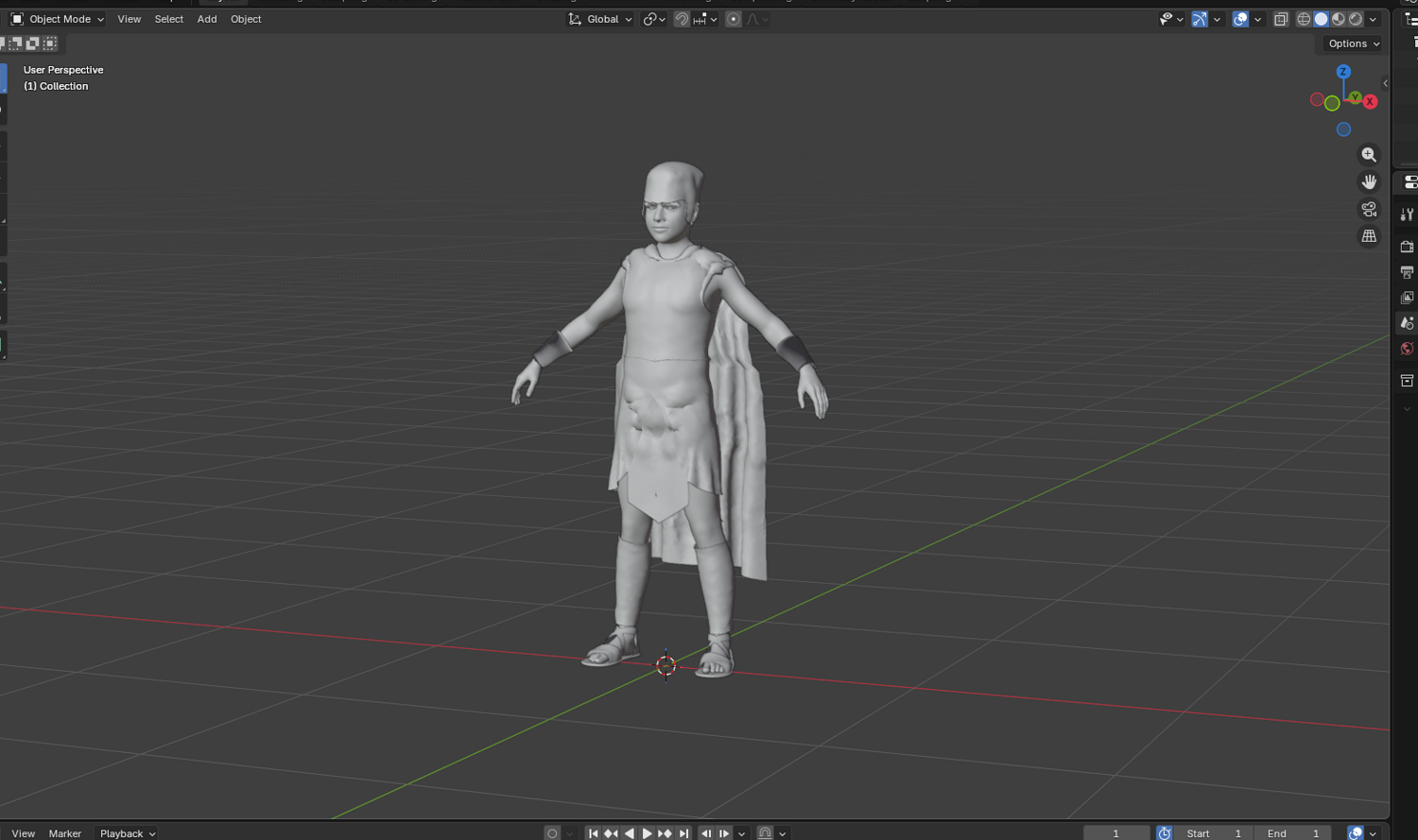
Task: Toggle X-ray display mode
Action: pos(1281,19)
